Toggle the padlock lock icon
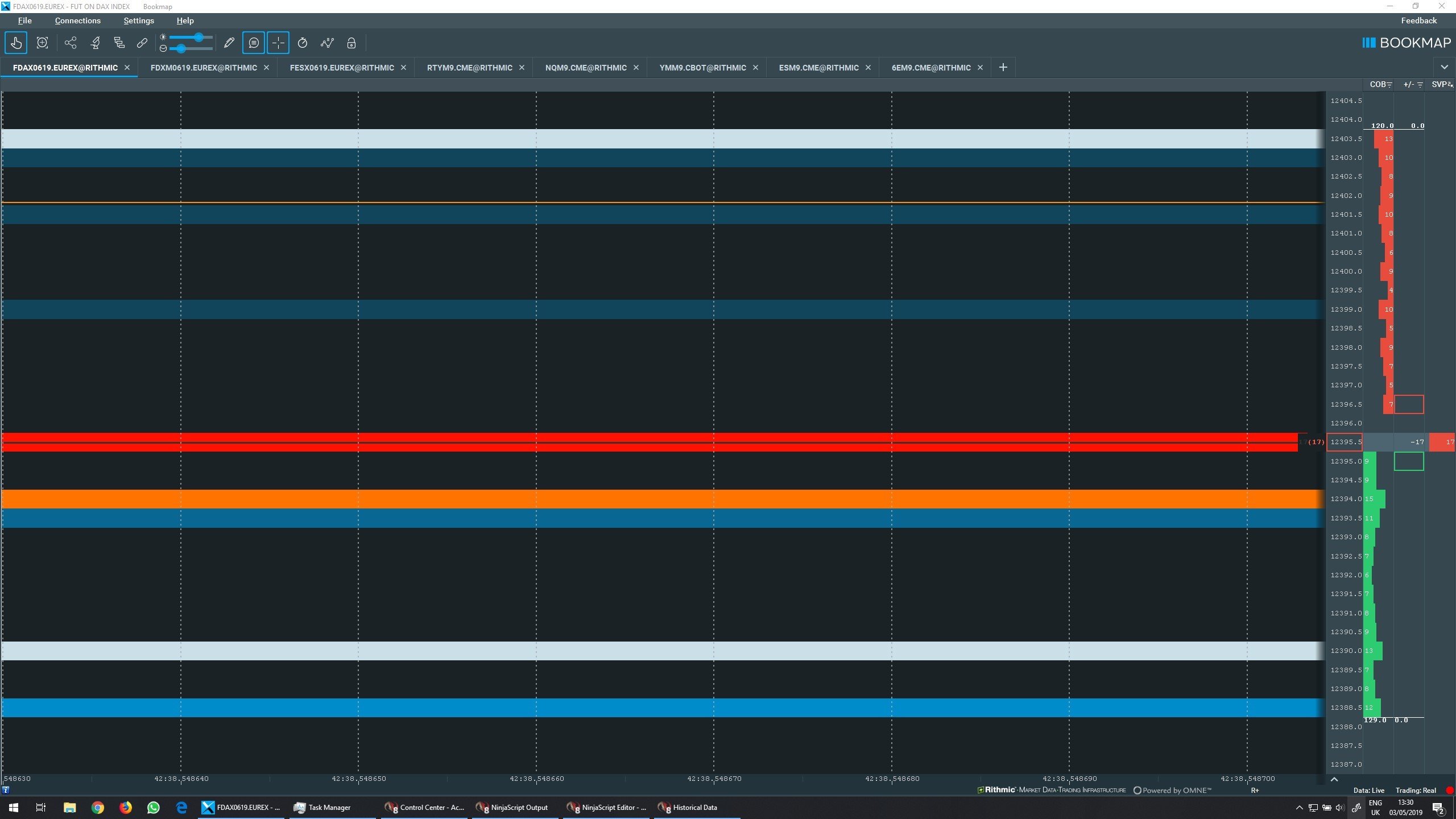Image resolution: width=1456 pixels, height=819 pixels. point(351,43)
